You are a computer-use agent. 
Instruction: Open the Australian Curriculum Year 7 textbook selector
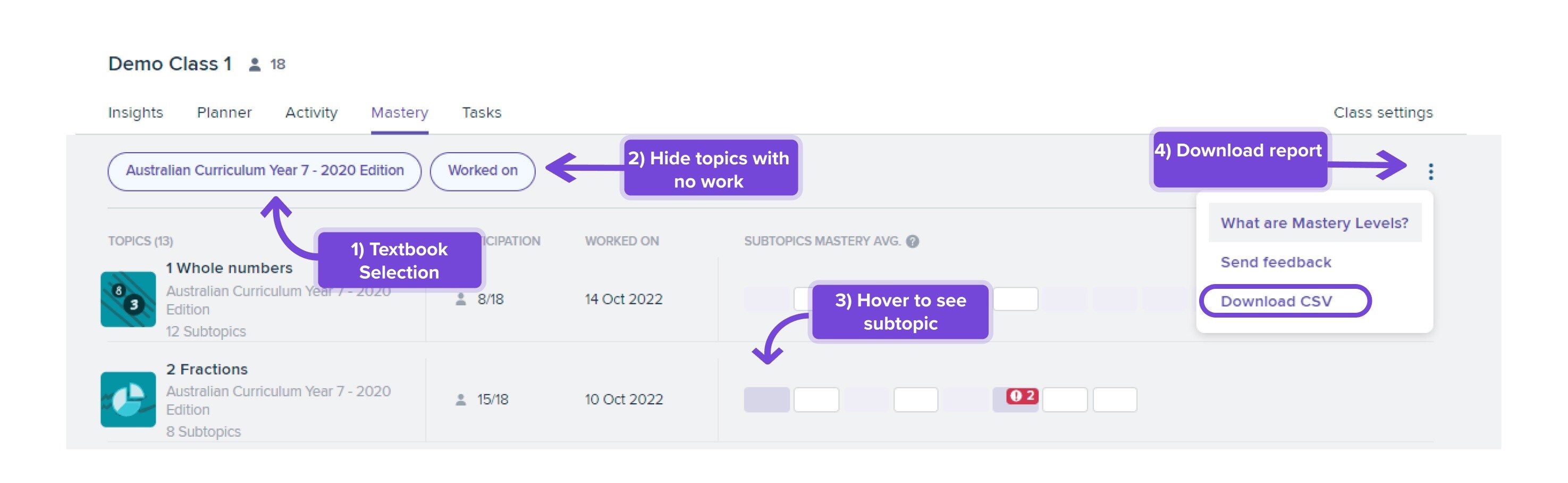tap(265, 171)
